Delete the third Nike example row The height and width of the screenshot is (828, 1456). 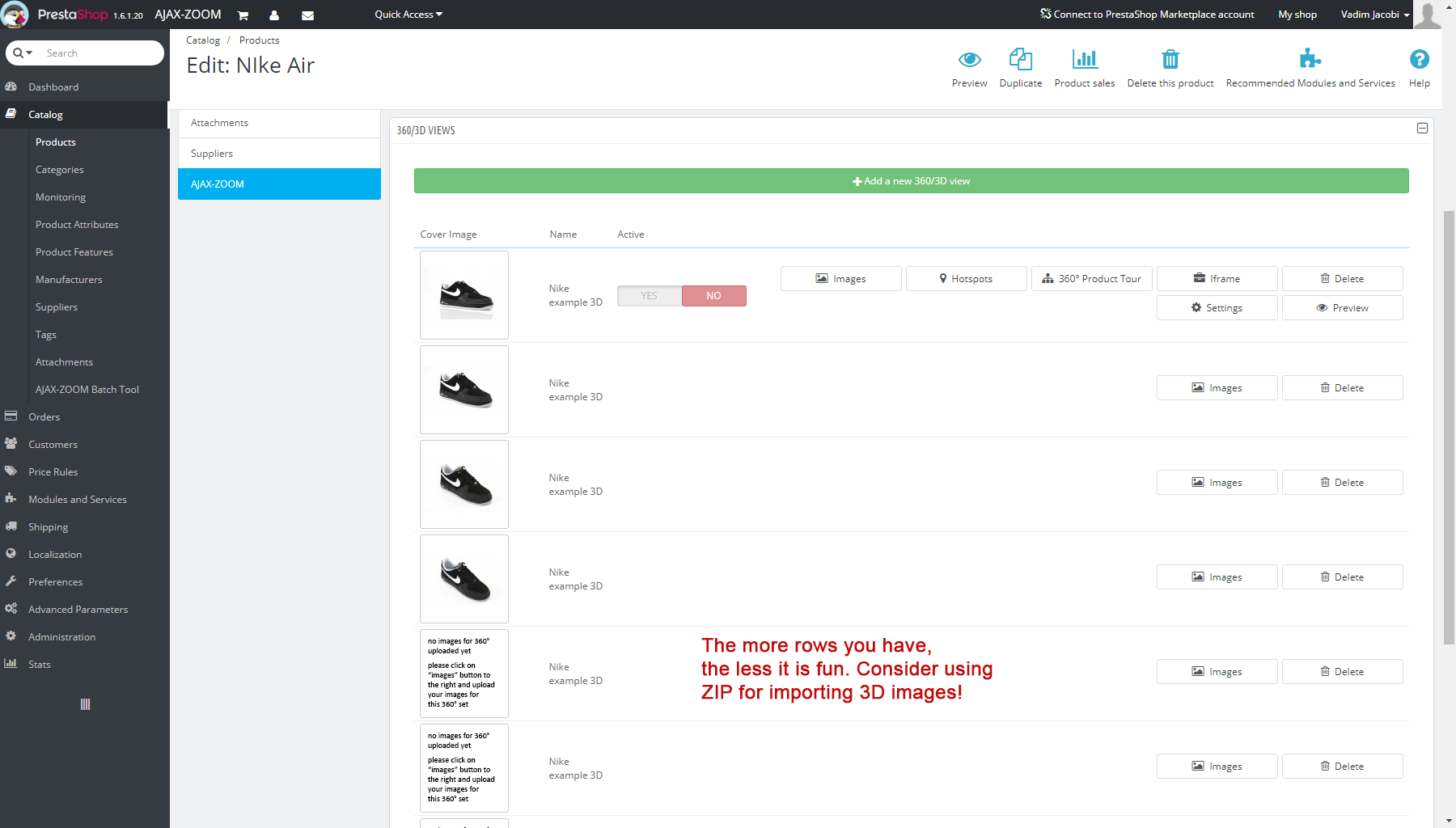click(x=1343, y=483)
